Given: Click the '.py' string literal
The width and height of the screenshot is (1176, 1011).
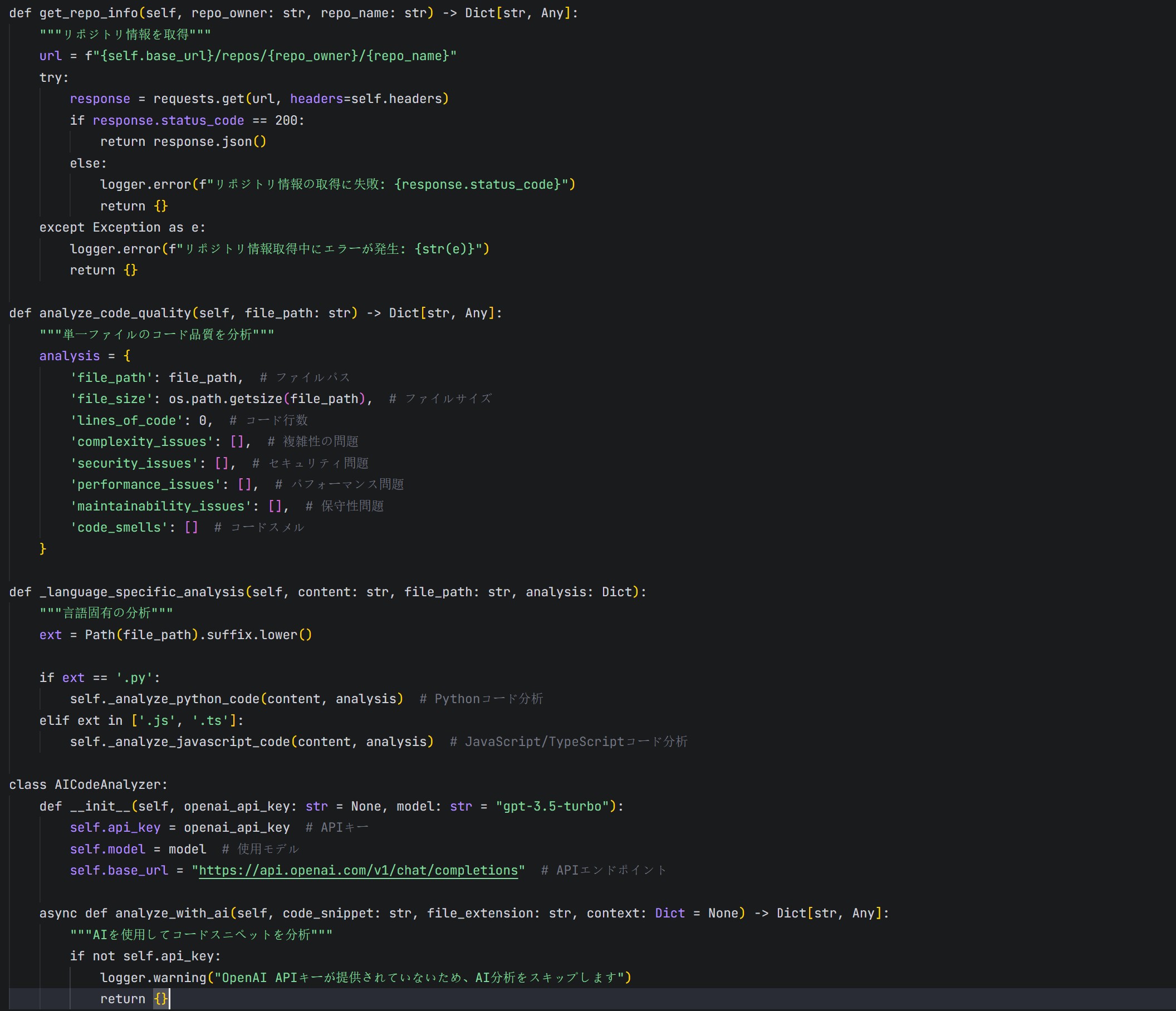Looking at the screenshot, I should tap(134, 678).
